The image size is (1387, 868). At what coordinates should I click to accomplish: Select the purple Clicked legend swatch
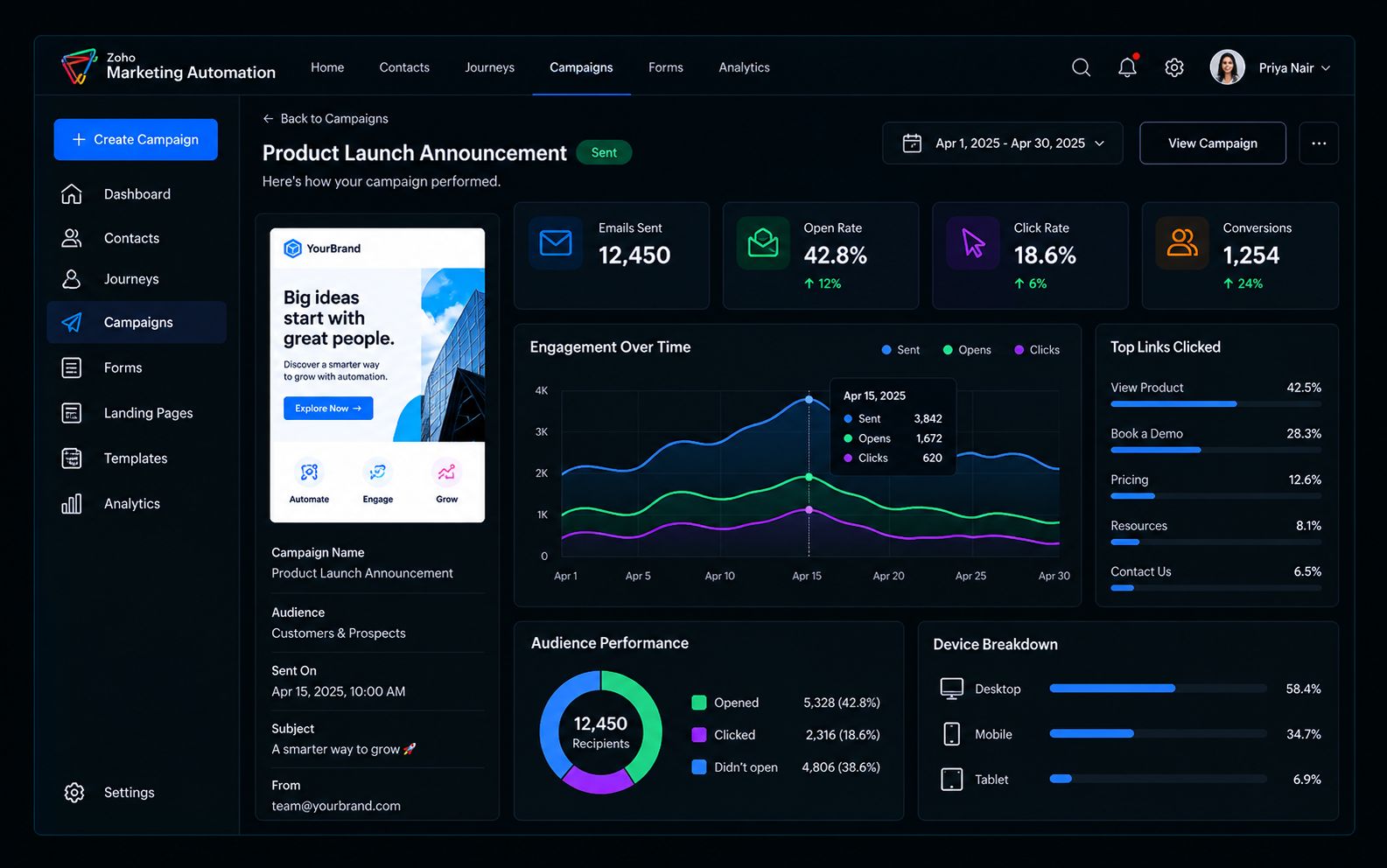699,735
